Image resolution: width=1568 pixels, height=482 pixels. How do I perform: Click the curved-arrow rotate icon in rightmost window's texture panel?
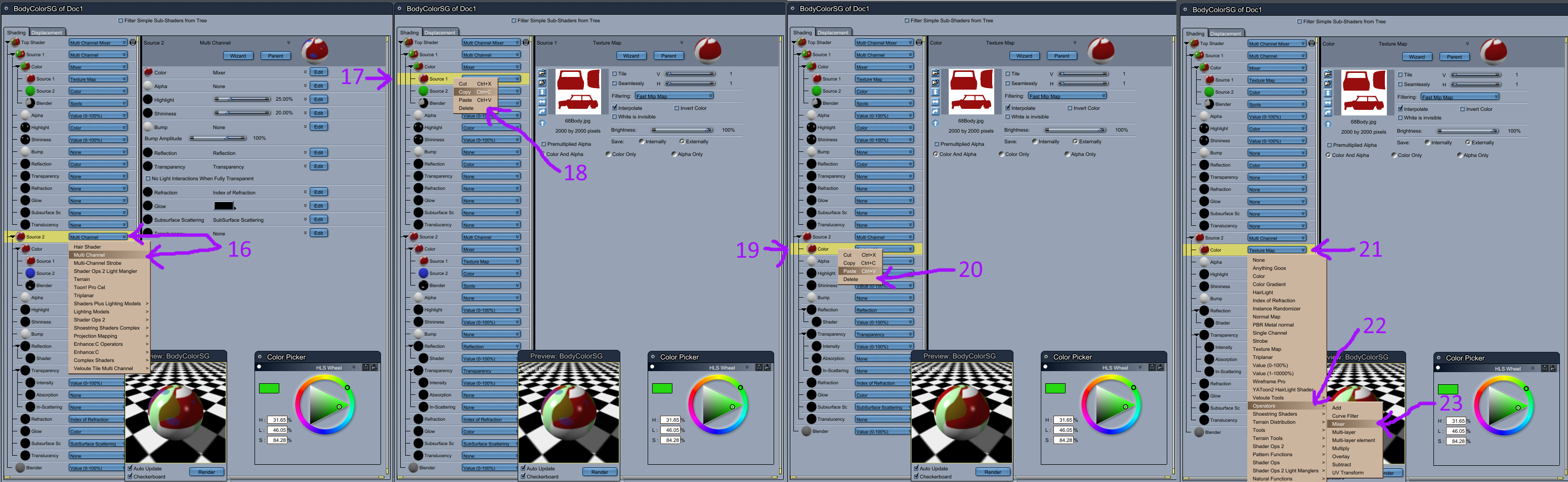1328,113
